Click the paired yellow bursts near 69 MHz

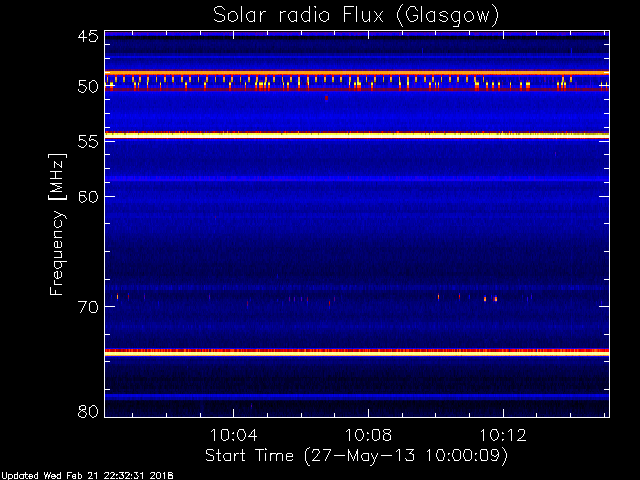click(x=490, y=299)
